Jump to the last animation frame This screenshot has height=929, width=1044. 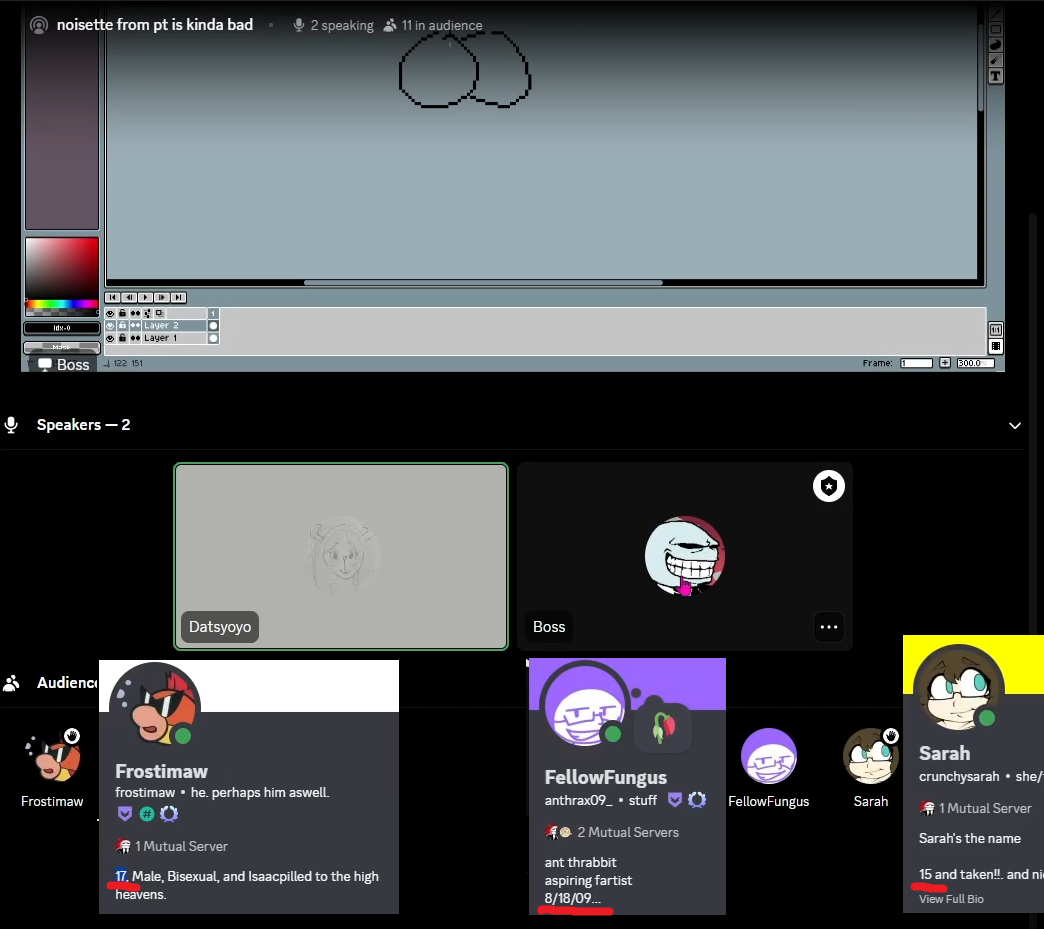[178, 297]
